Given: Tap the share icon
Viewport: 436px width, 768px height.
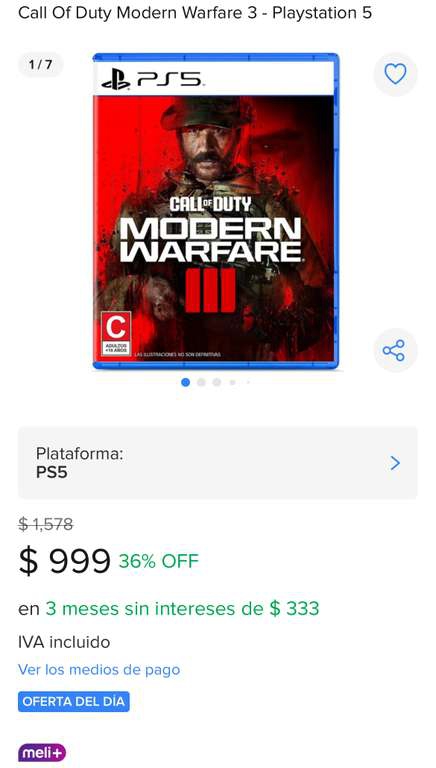Looking at the screenshot, I should click(x=394, y=351).
